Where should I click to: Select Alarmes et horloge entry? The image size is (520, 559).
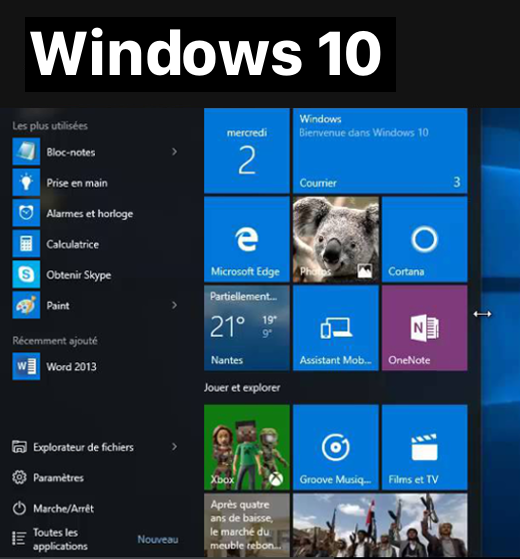tap(89, 214)
